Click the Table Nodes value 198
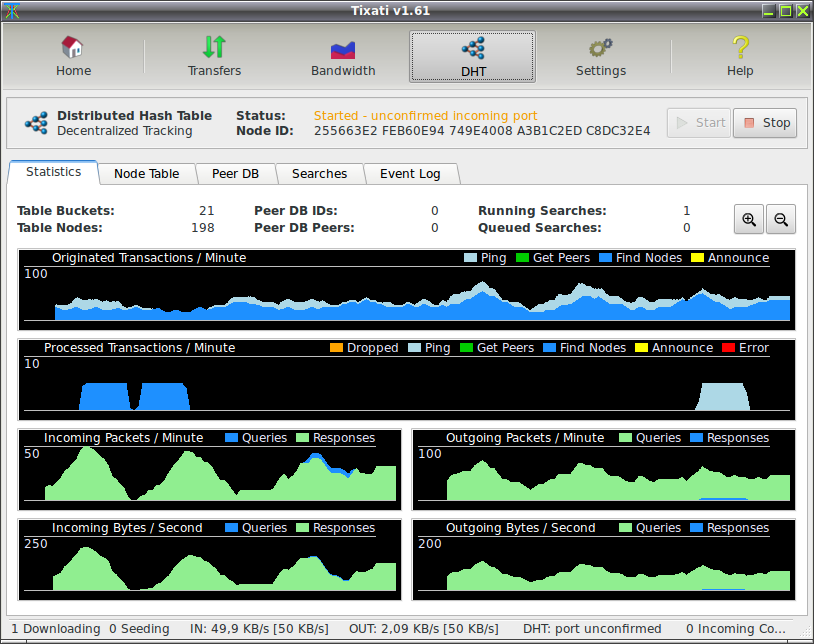Screen dimensions: 814x644 [202, 228]
